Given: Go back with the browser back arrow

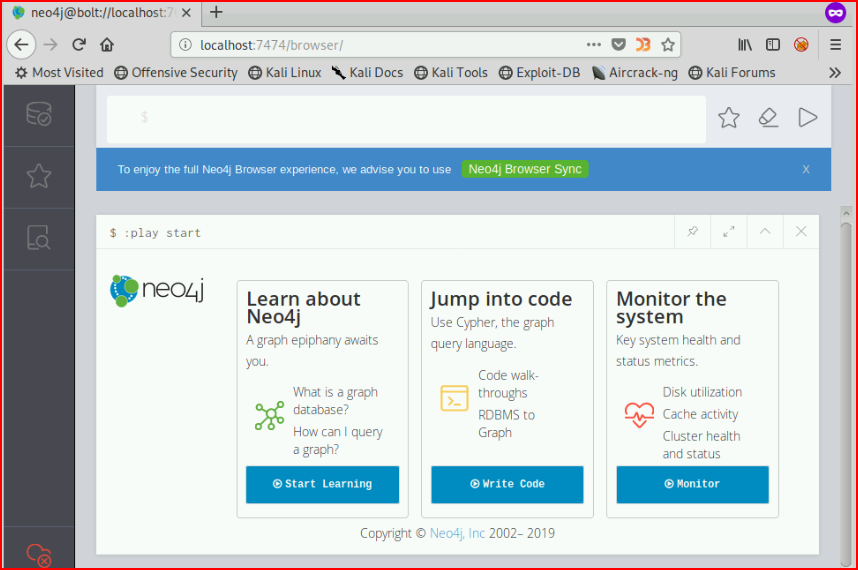Looking at the screenshot, I should click(21, 45).
